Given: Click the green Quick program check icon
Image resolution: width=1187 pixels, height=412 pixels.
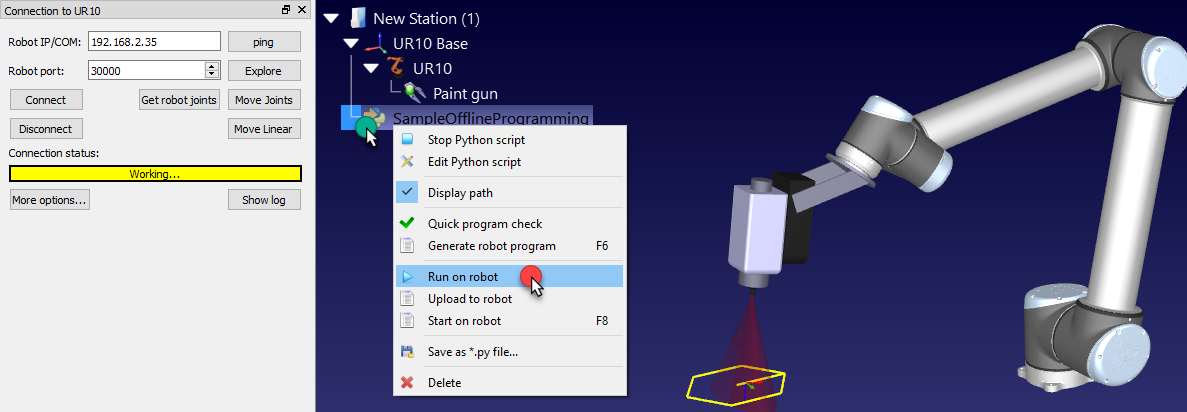Looking at the screenshot, I should [x=407, y=224].
